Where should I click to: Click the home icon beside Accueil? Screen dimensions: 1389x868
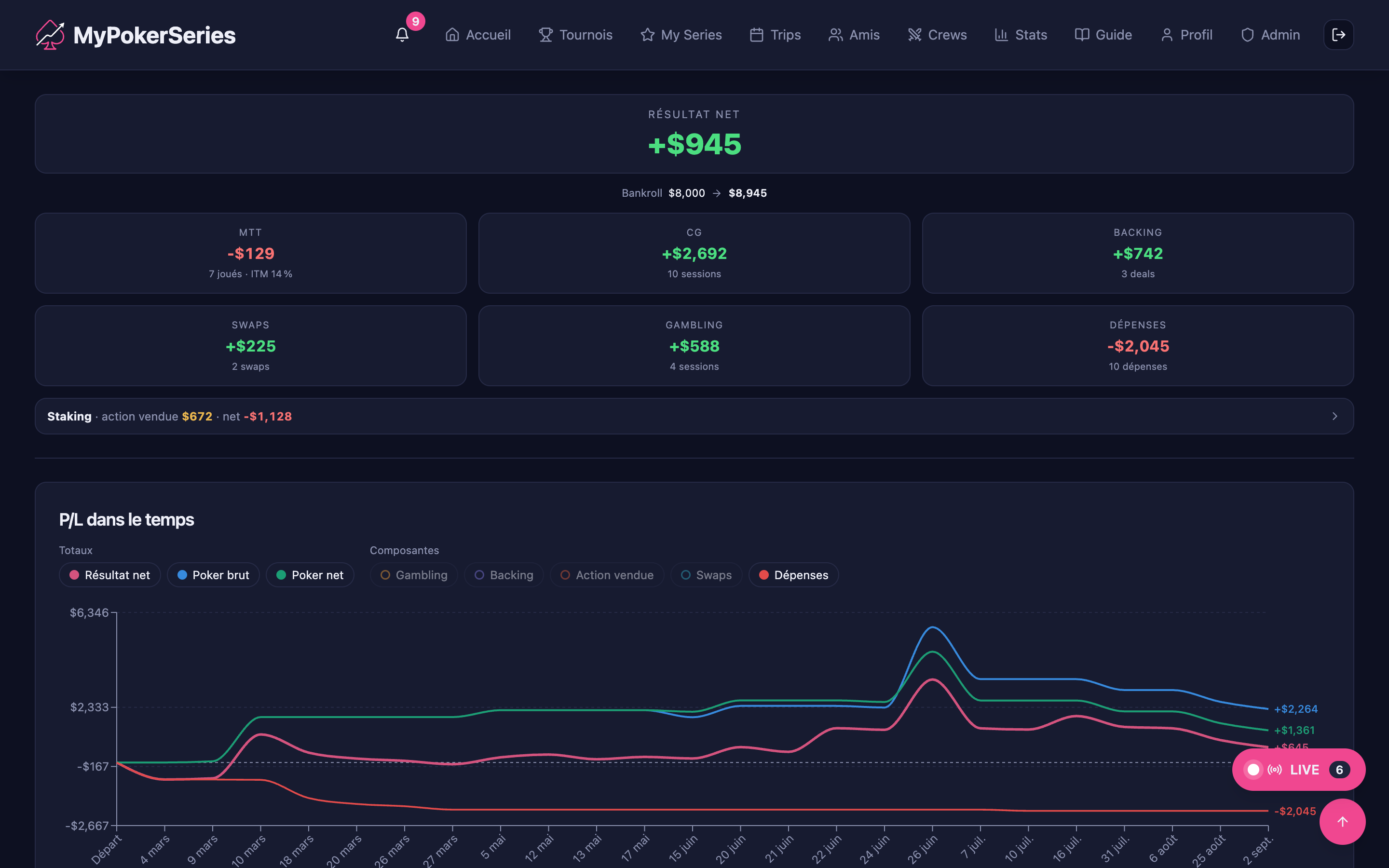(452, 35)
